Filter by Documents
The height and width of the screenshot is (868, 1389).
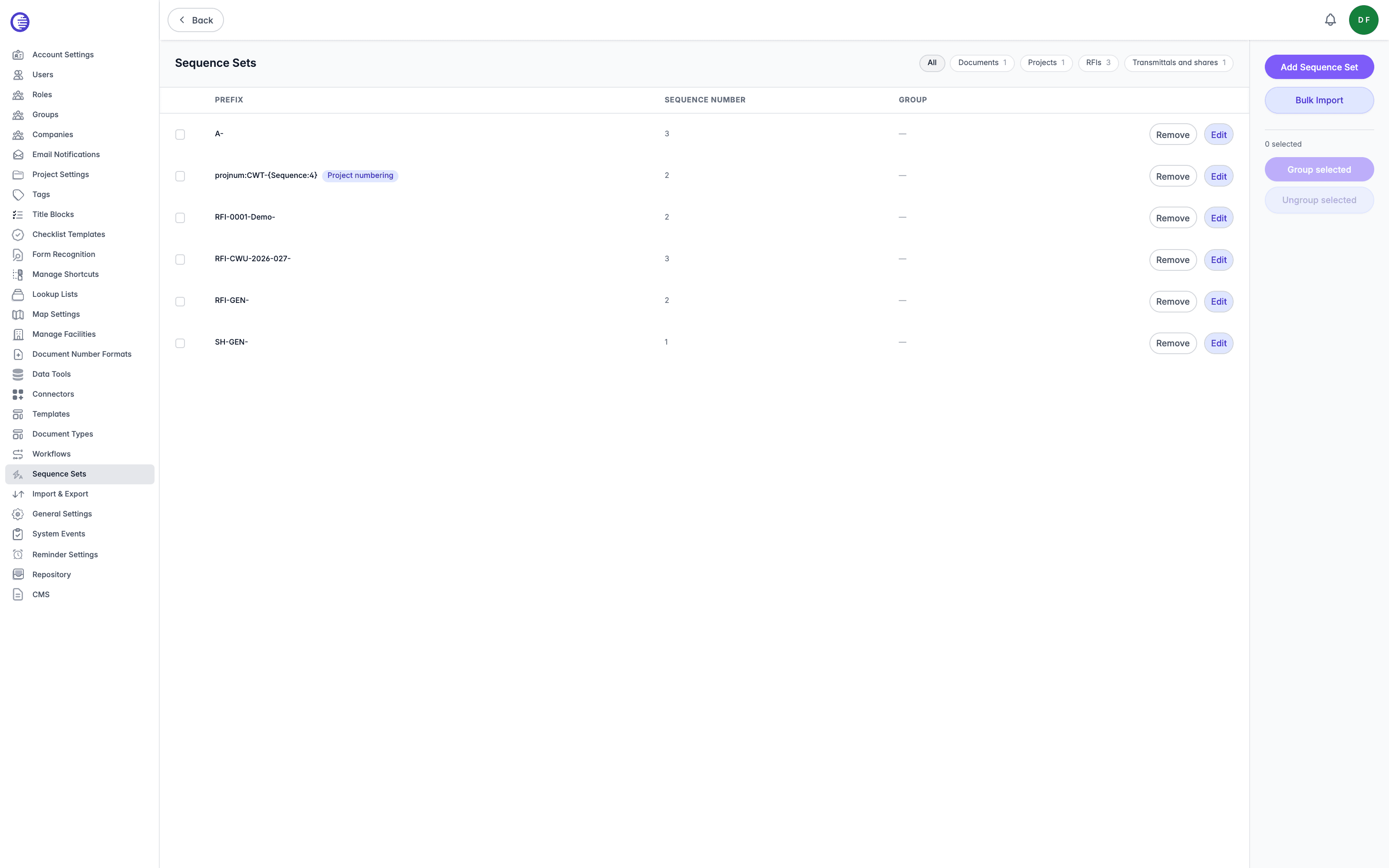pyautogui.click(x=982, y=63)
